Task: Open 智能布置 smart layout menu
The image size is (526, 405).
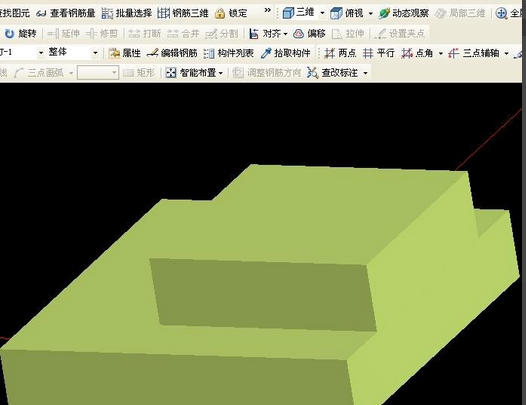Action: coord(194,72)
